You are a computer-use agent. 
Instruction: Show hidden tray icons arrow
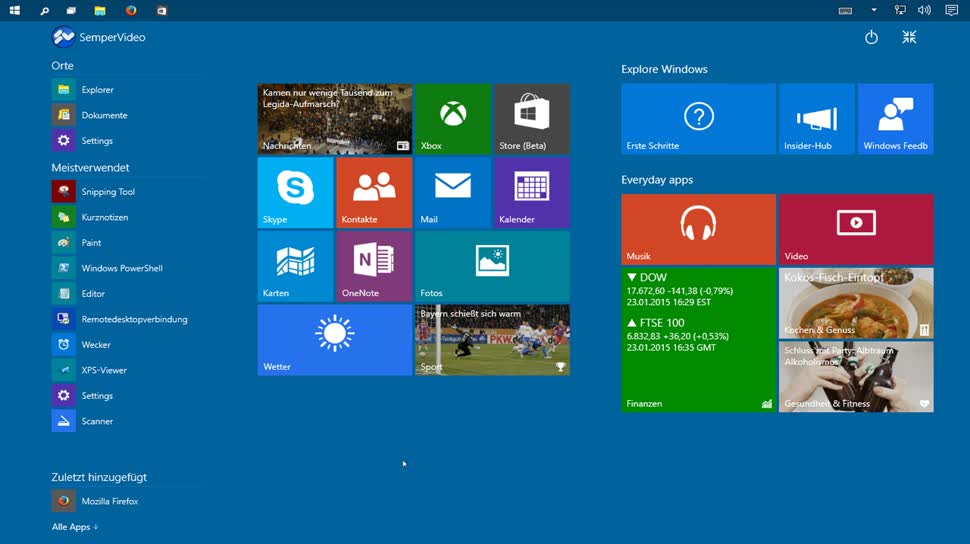pyautogui.click(x=874, y=10)
